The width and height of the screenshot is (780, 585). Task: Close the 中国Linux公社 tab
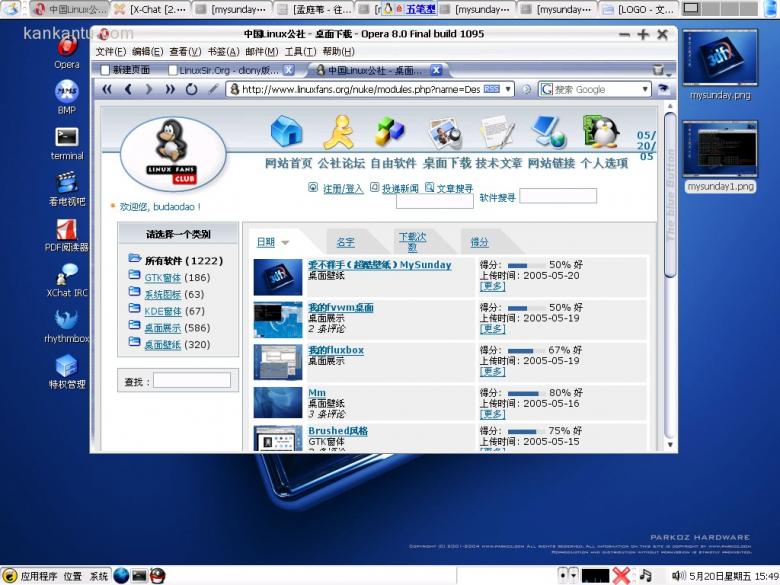click(436, 70)
